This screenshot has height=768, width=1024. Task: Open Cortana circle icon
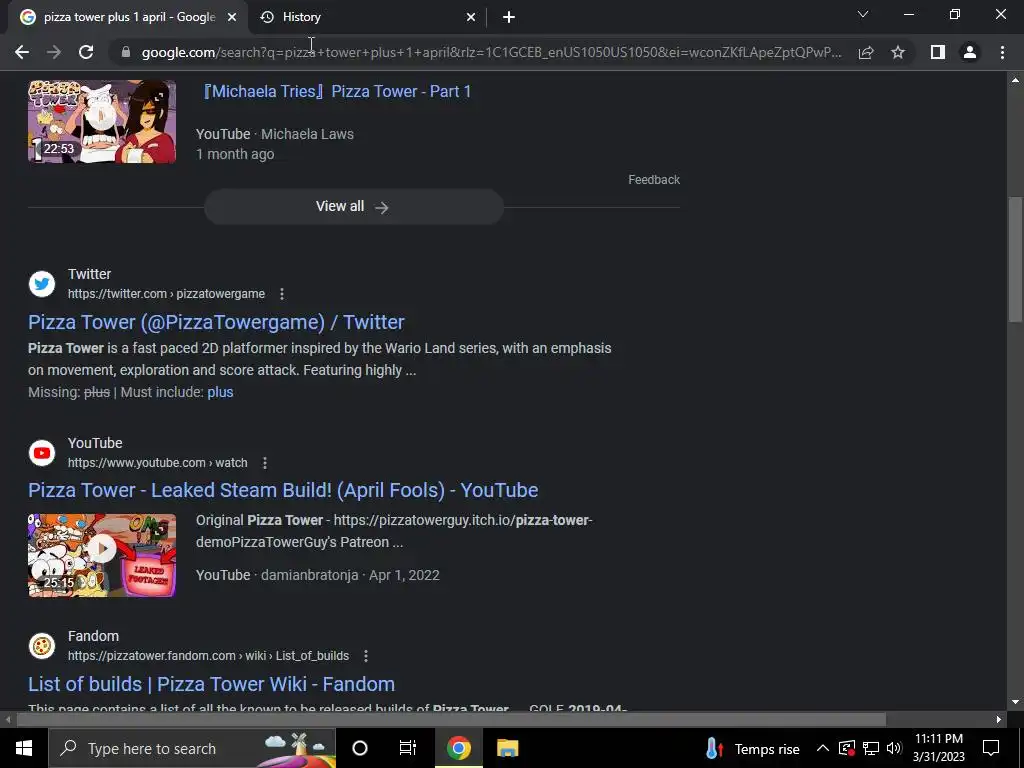(360, 748)
